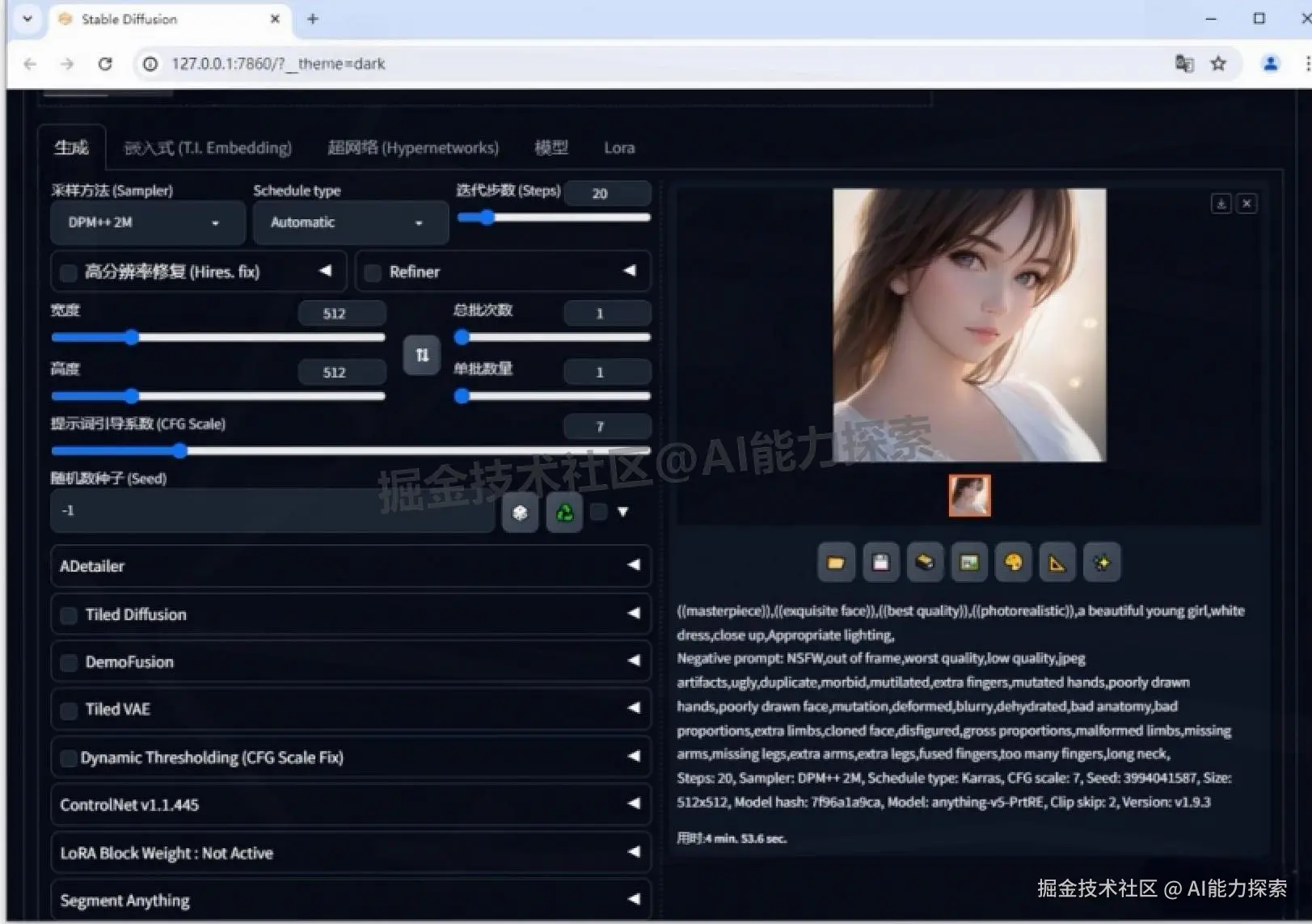Open the output folder icon below the prompt
This screenshot has width=1312, height=924.
point(836,562)
